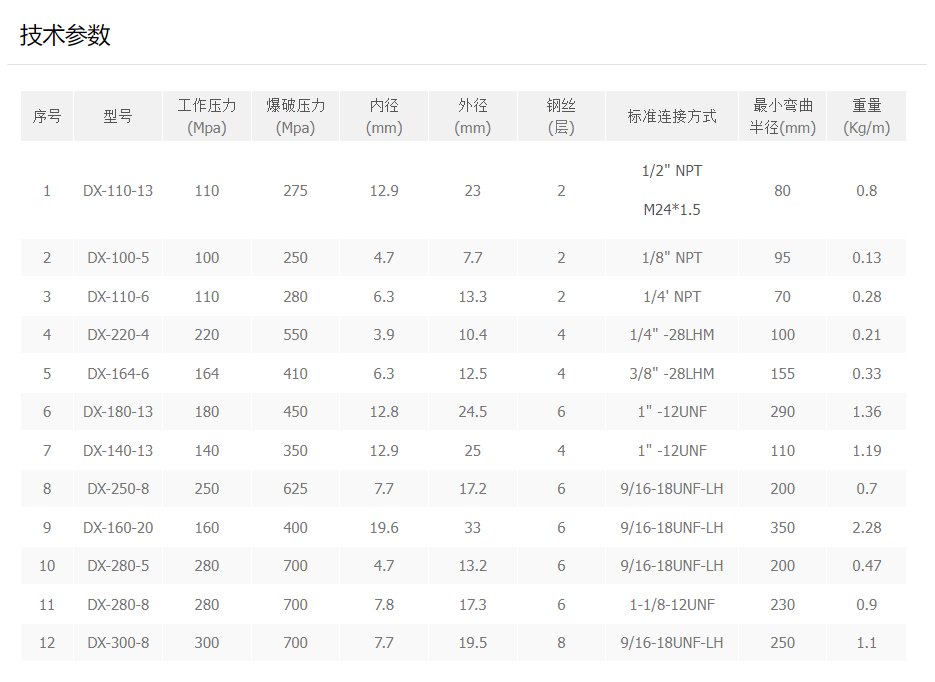Screen dimensions: 935x682
Task: Click bend radius 95 cell
Action: pyautogui.click(x=782, y=258)
